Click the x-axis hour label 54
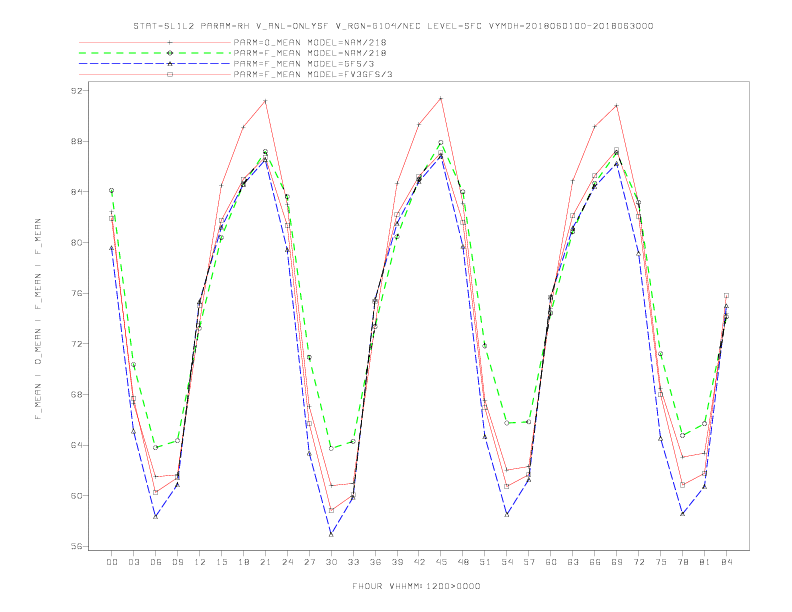The image size is (792, 612). [x=507, y=562]
